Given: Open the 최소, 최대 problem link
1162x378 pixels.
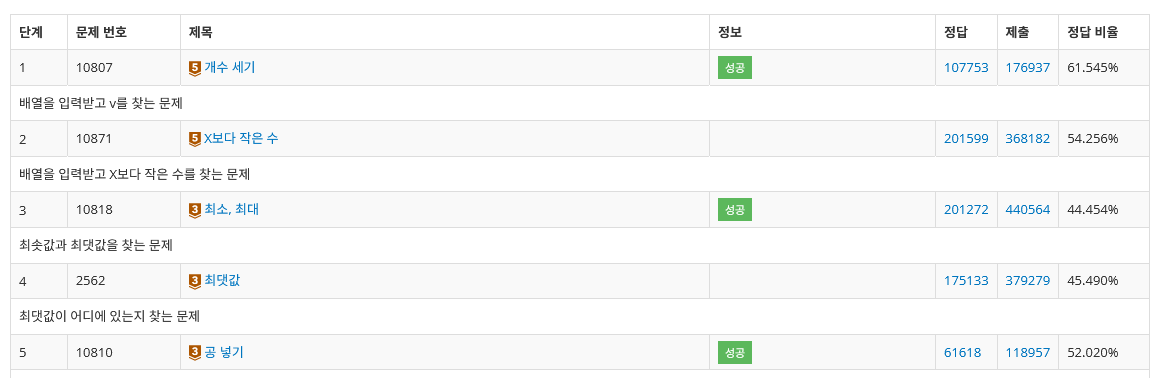Looking at the screenshot, I should click(x=232, y=210).
